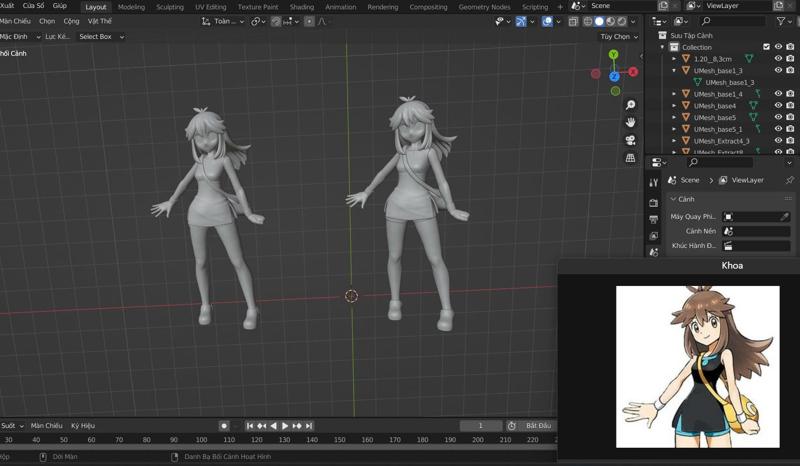Disable rendering for UMesh_base5 camera icon
This screenshot has width=800, height=466.
point(791,118)
